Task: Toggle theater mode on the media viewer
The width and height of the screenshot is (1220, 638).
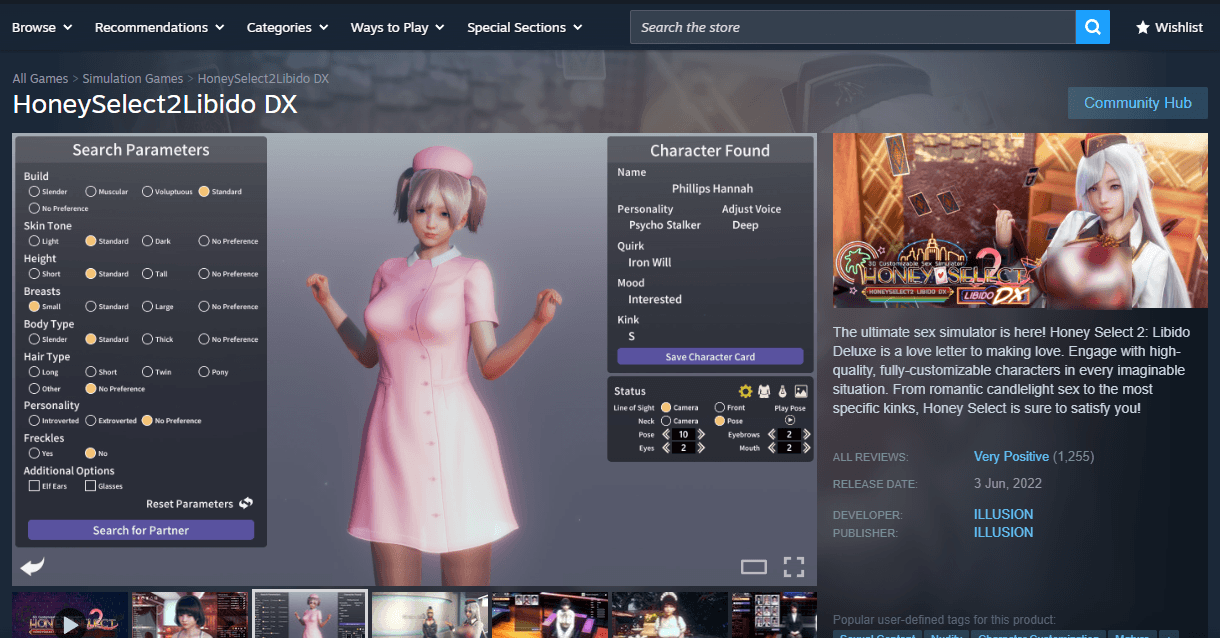Action: click(754, 567)
